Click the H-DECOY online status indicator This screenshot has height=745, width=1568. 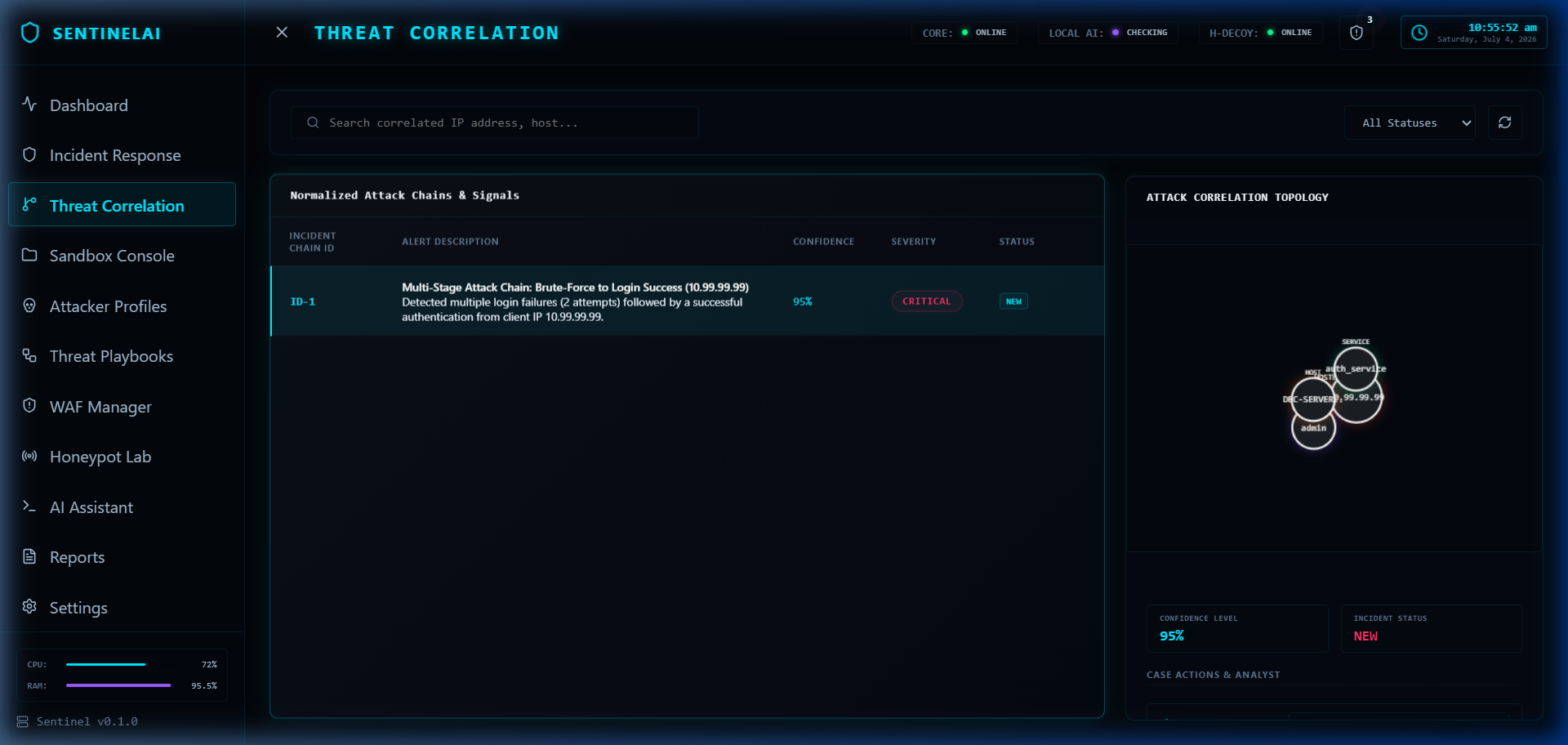1261,33
